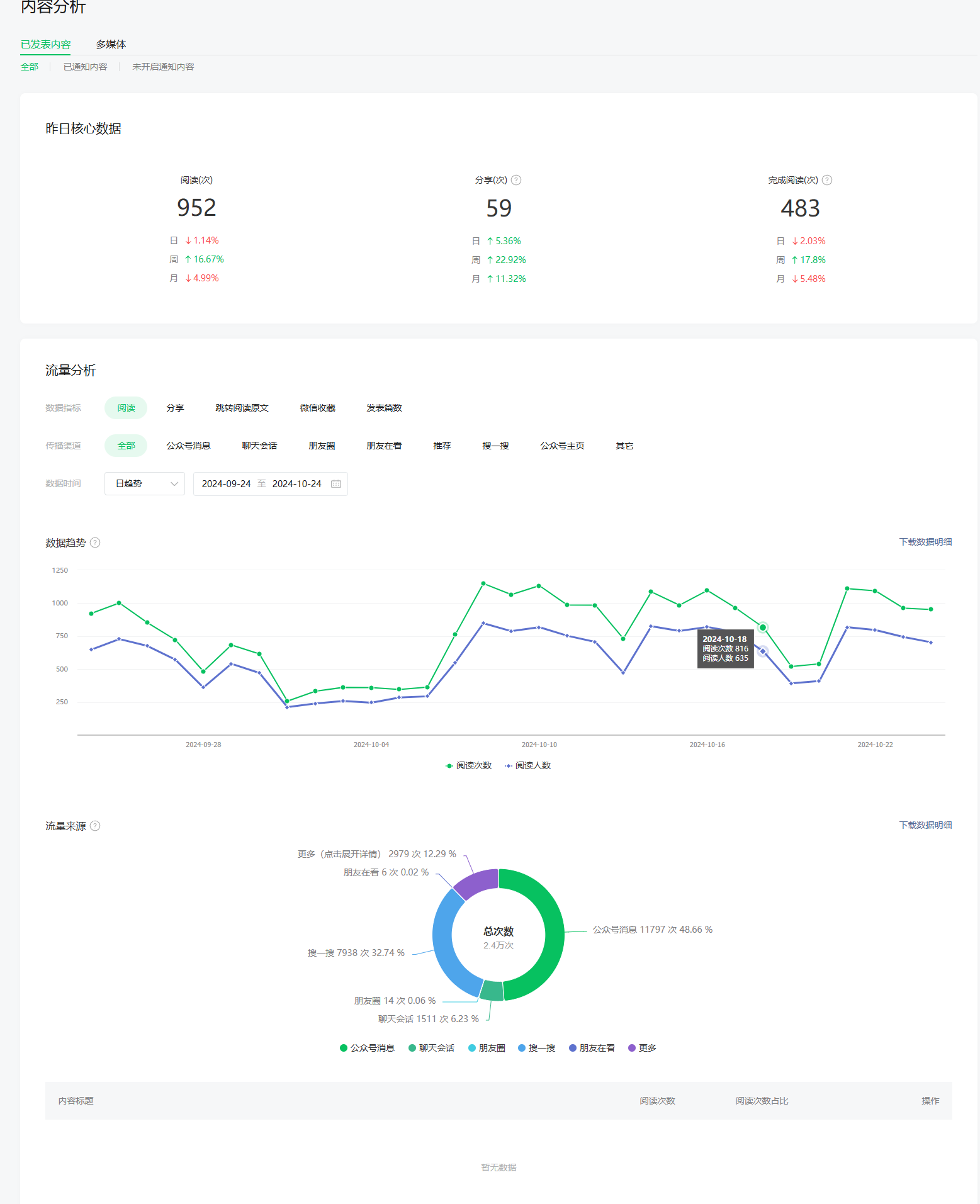Viewport: 980px width, 1204px height.
Task: Click the 952 reads value
Action: (196, 208)
